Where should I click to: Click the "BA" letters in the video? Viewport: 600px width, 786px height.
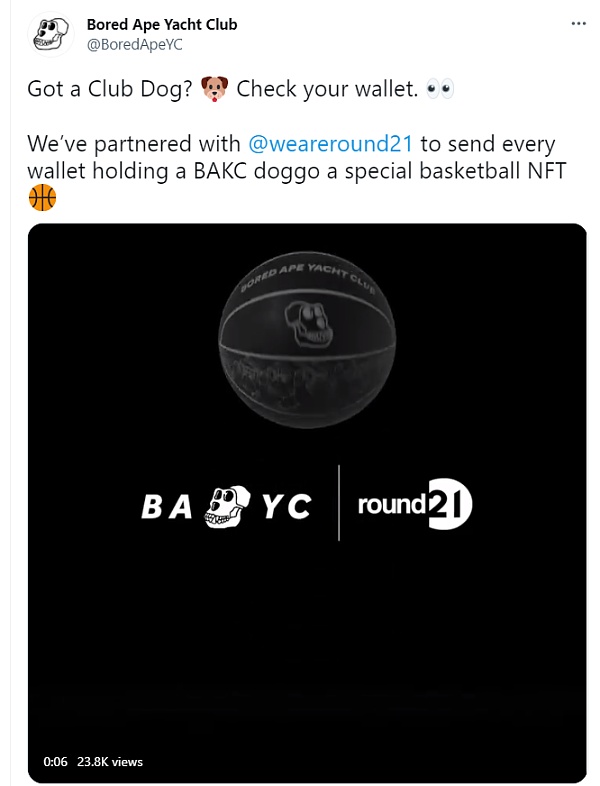[166, 508]
